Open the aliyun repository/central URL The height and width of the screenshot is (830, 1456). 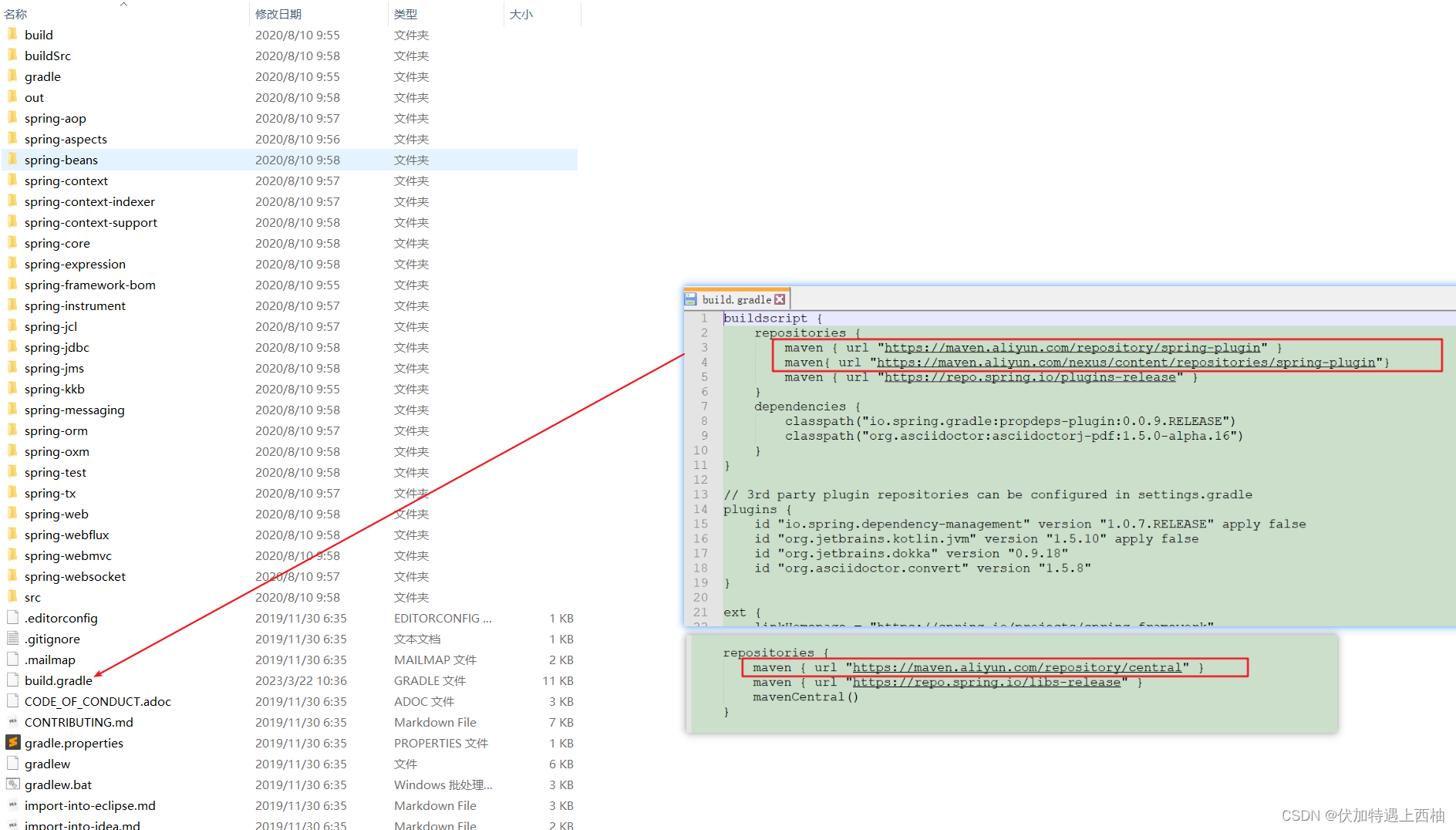pyautogui.click(x=1016, y=668)
